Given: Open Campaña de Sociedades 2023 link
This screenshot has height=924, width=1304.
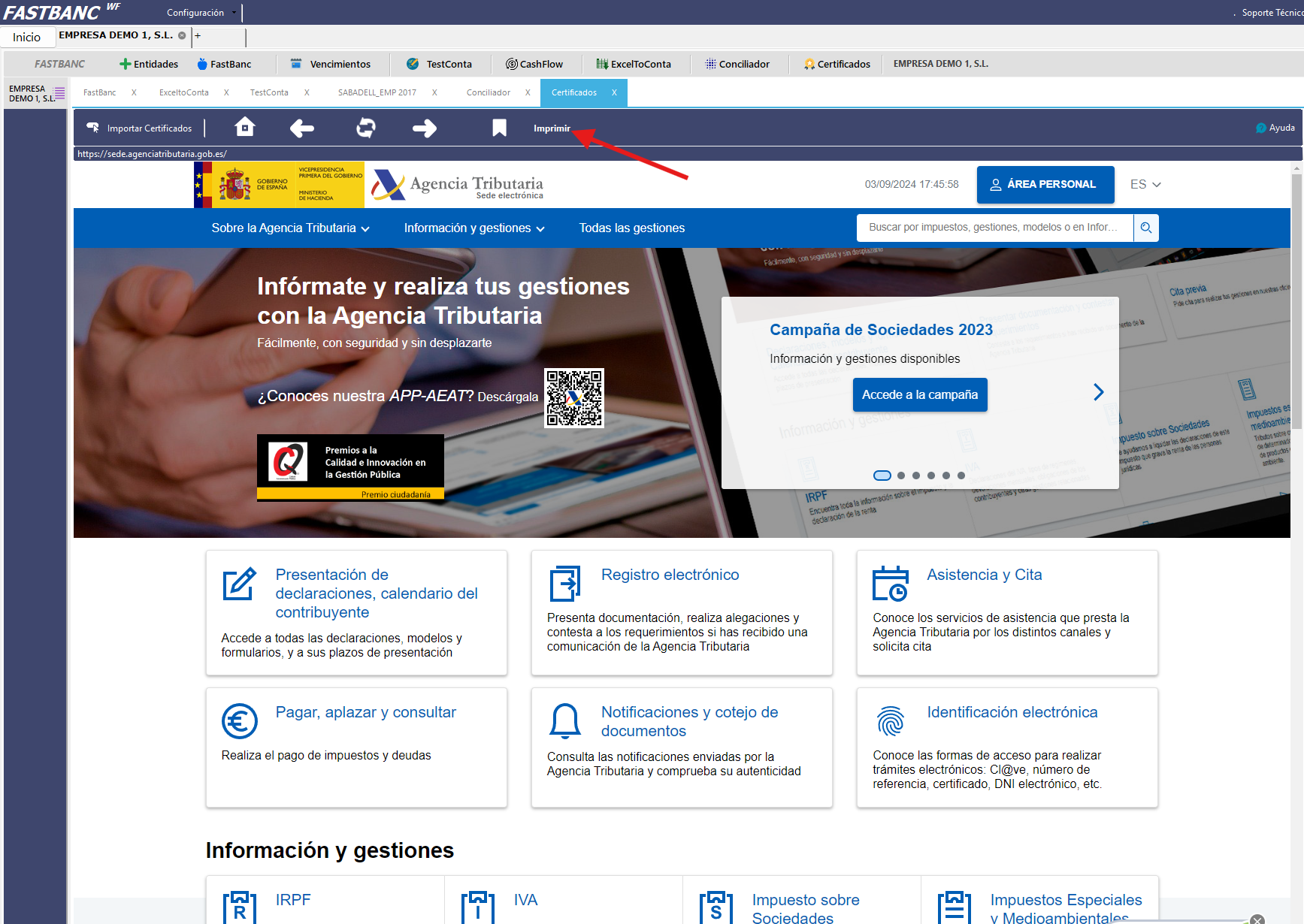Looking at the screenshot, I should click(x=882, y=330).
